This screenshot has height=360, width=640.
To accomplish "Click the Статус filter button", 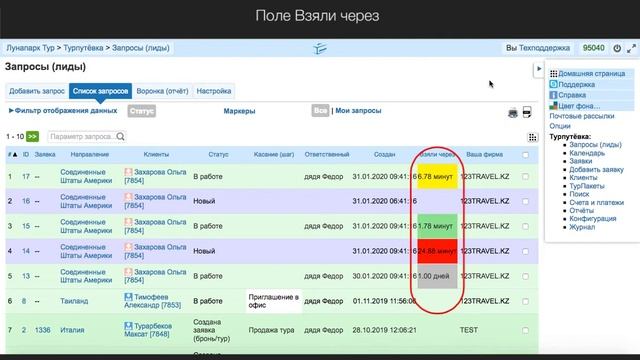I will coord(142,111).
